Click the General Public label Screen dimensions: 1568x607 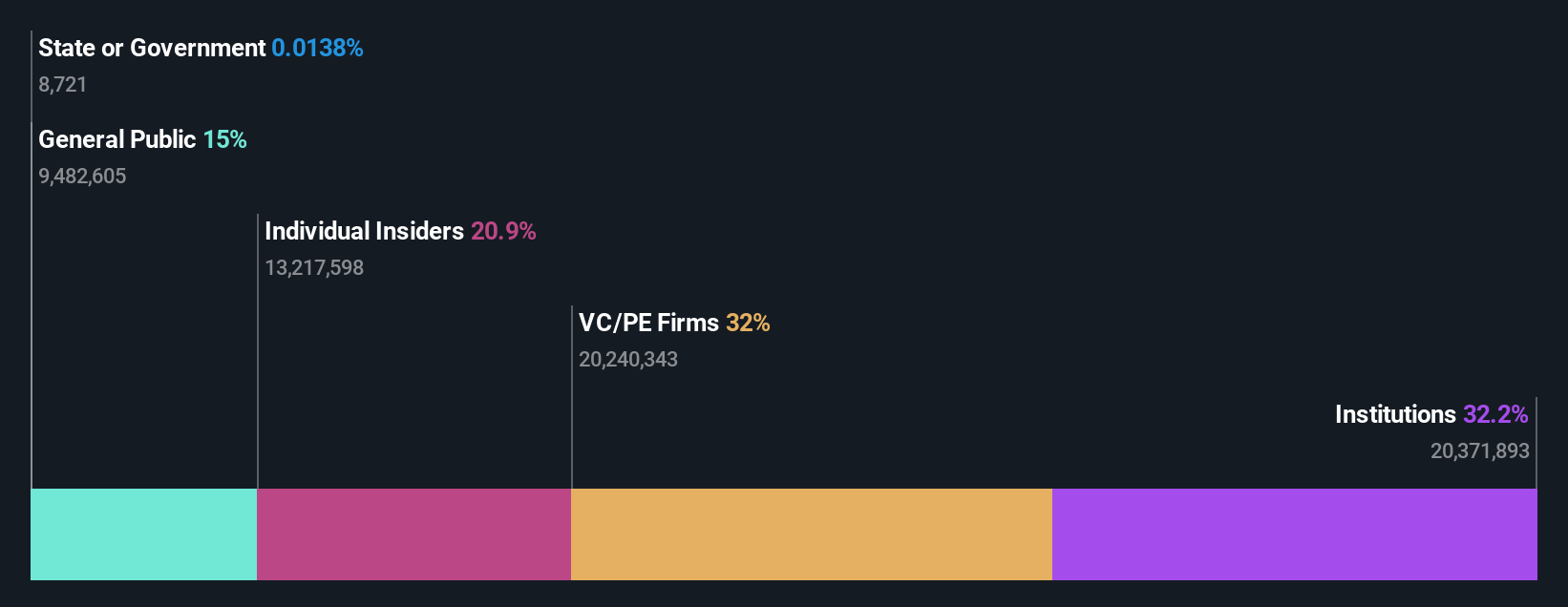coord(117,139)
